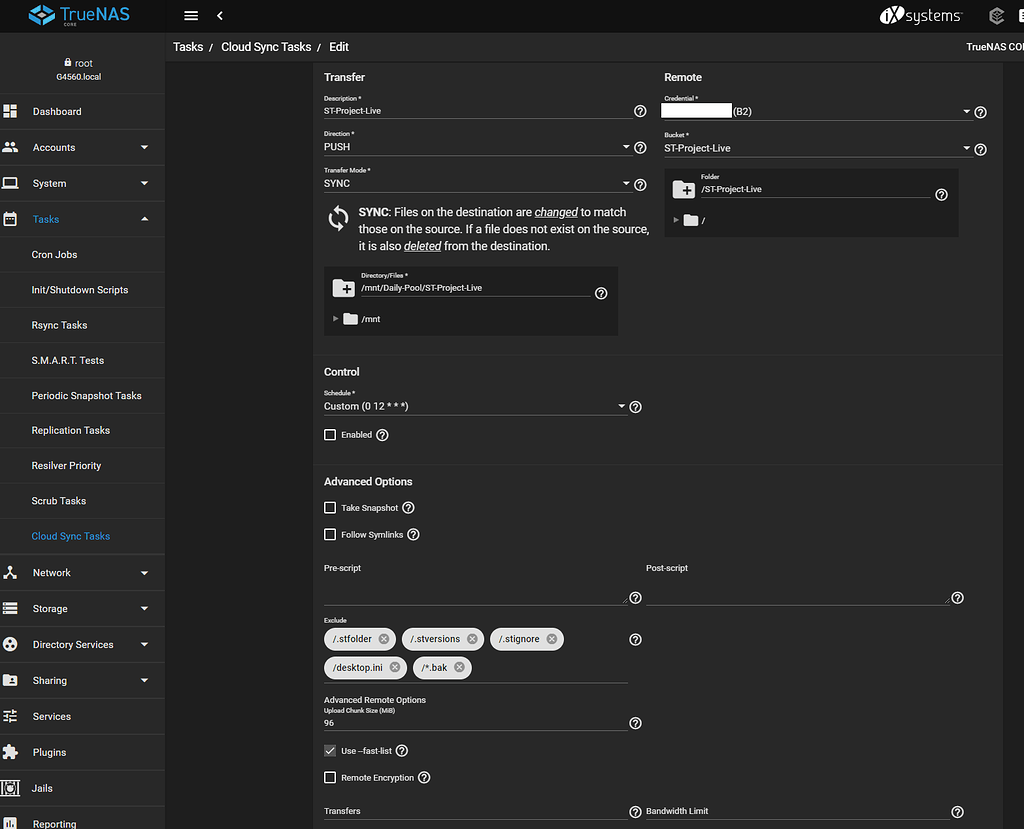Uncheck the Use --fast-list option
Viewport: 1024px width, 829px height.
329,750
